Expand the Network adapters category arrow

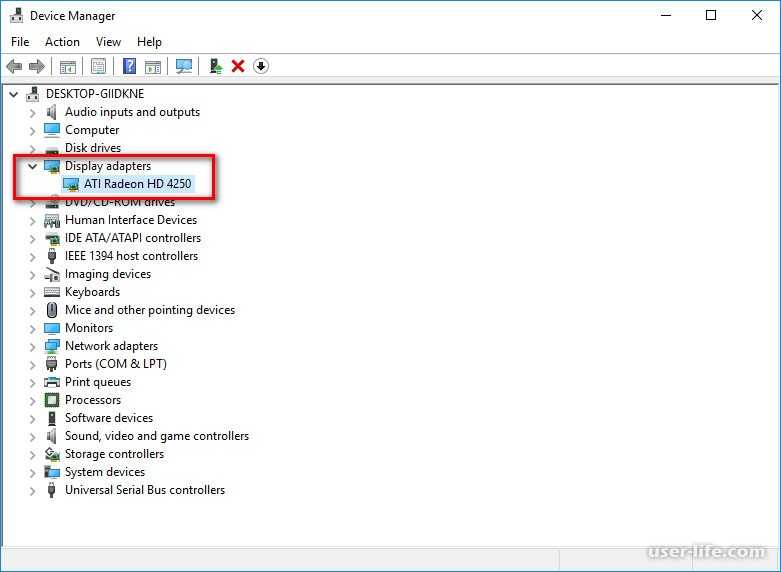32,347
